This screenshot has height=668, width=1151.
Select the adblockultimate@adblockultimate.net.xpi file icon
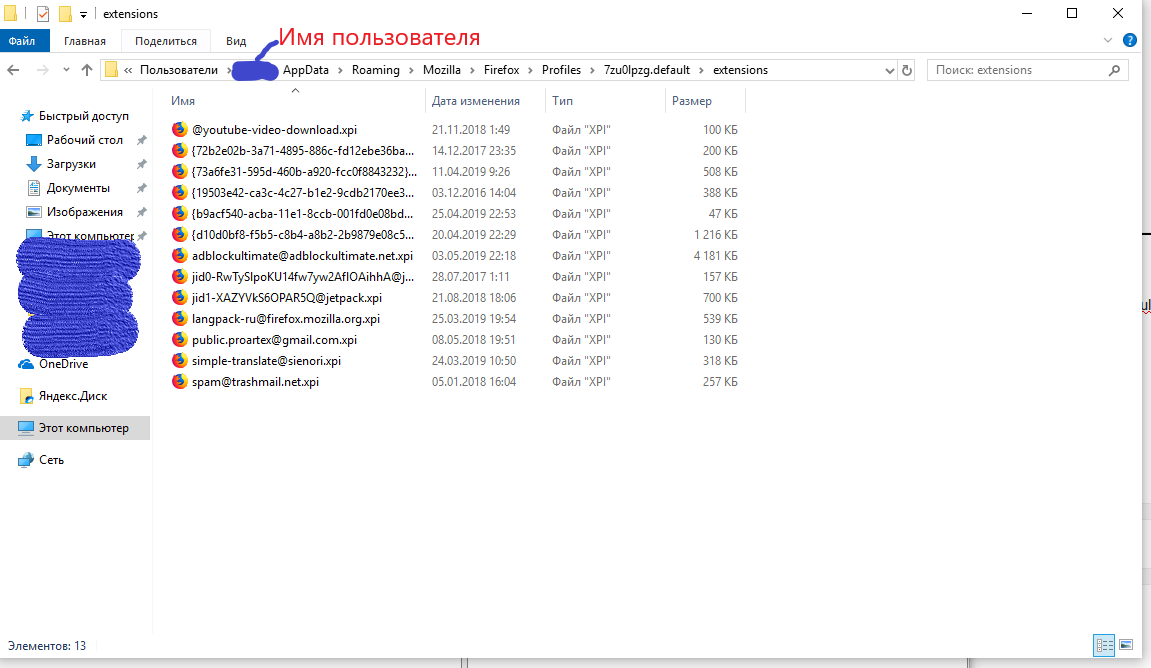click(180, 255)
